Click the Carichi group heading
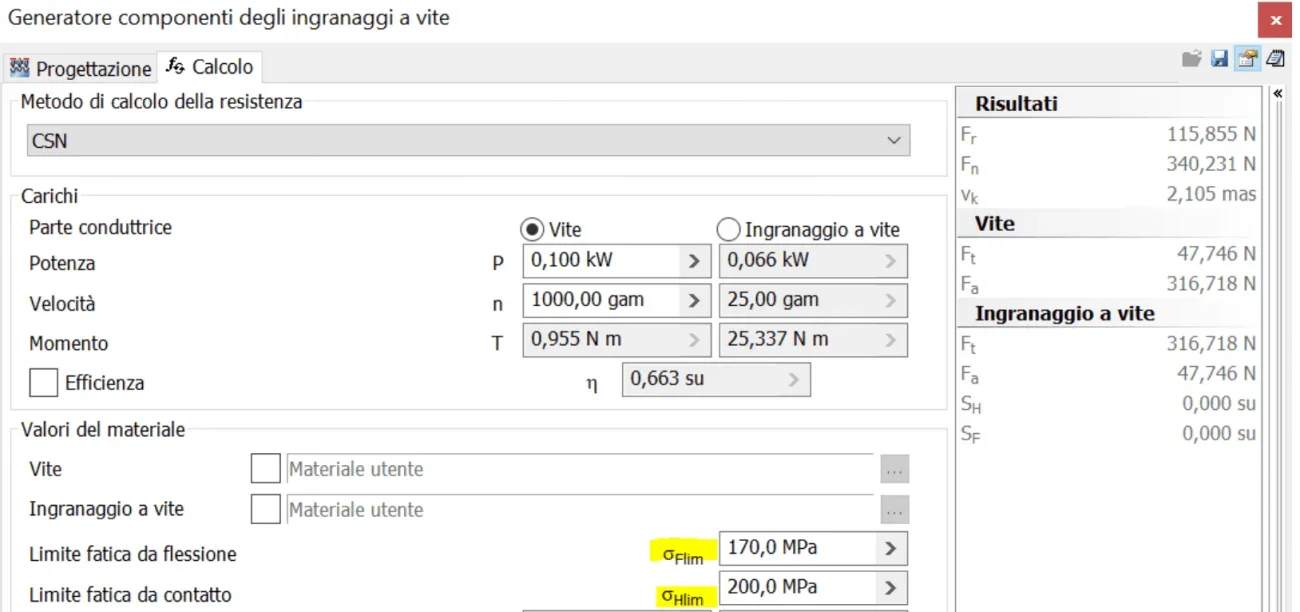The image size is (1300, 612). point(49,197)
